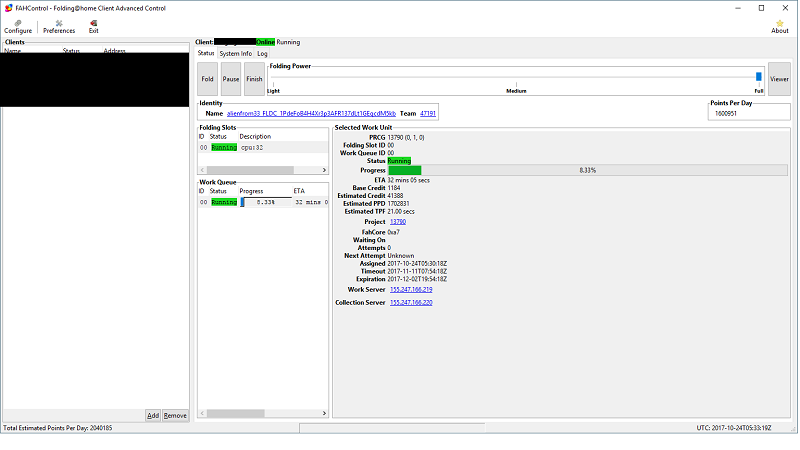Switch to the Log tab

pyautogui.click(x=262, y=54)
